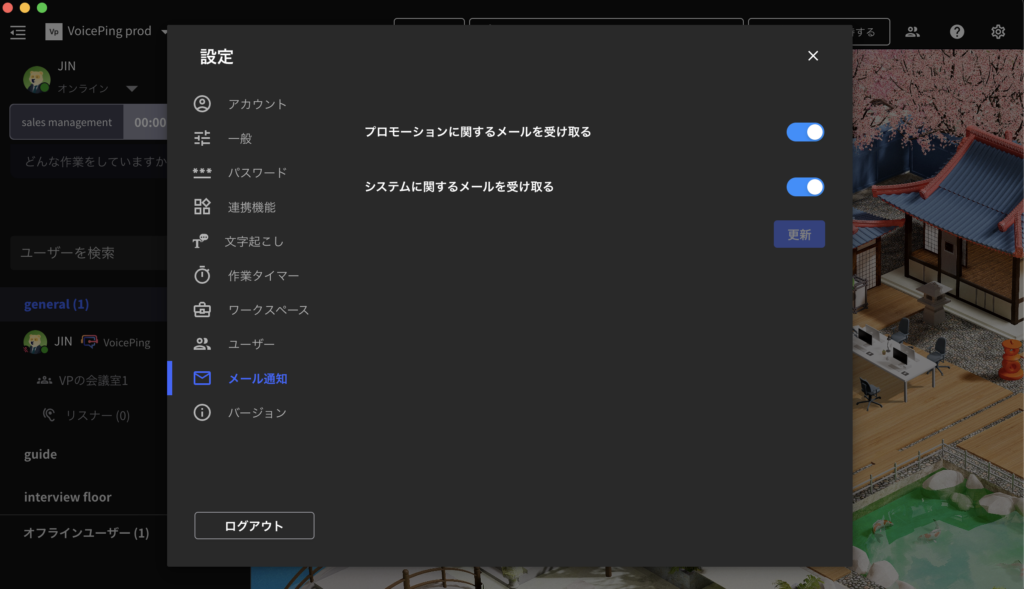The image size is (1024, 589).
Task: Disable promotion email notifications toggle
Action: click(804, 131)
